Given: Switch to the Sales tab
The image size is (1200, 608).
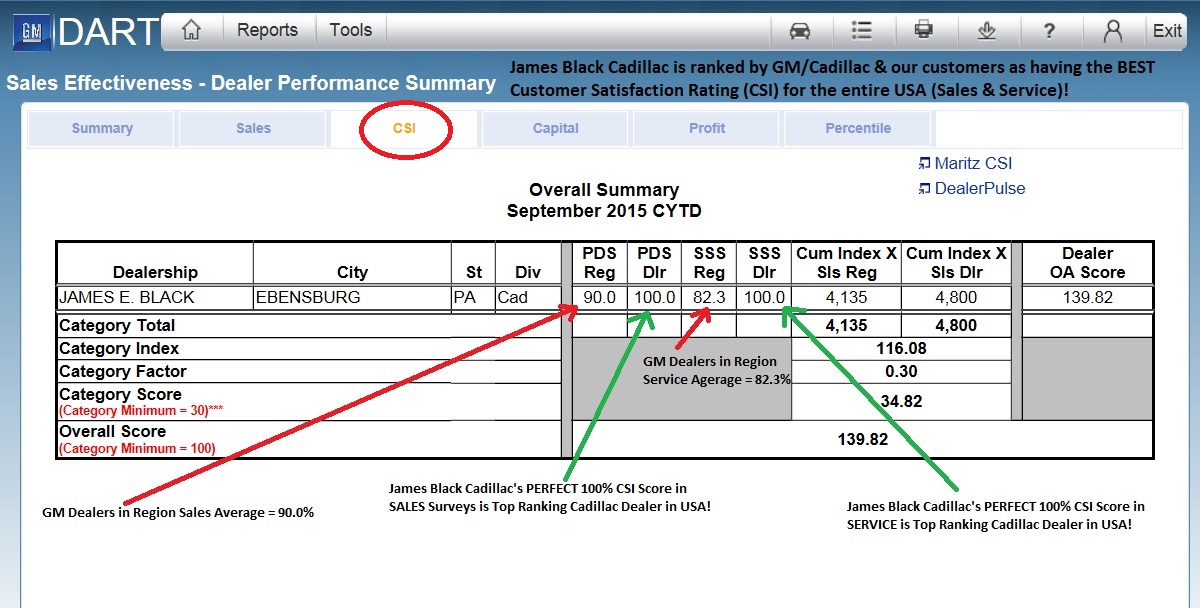Looking at the screenshot, I should tap(254, 128).
